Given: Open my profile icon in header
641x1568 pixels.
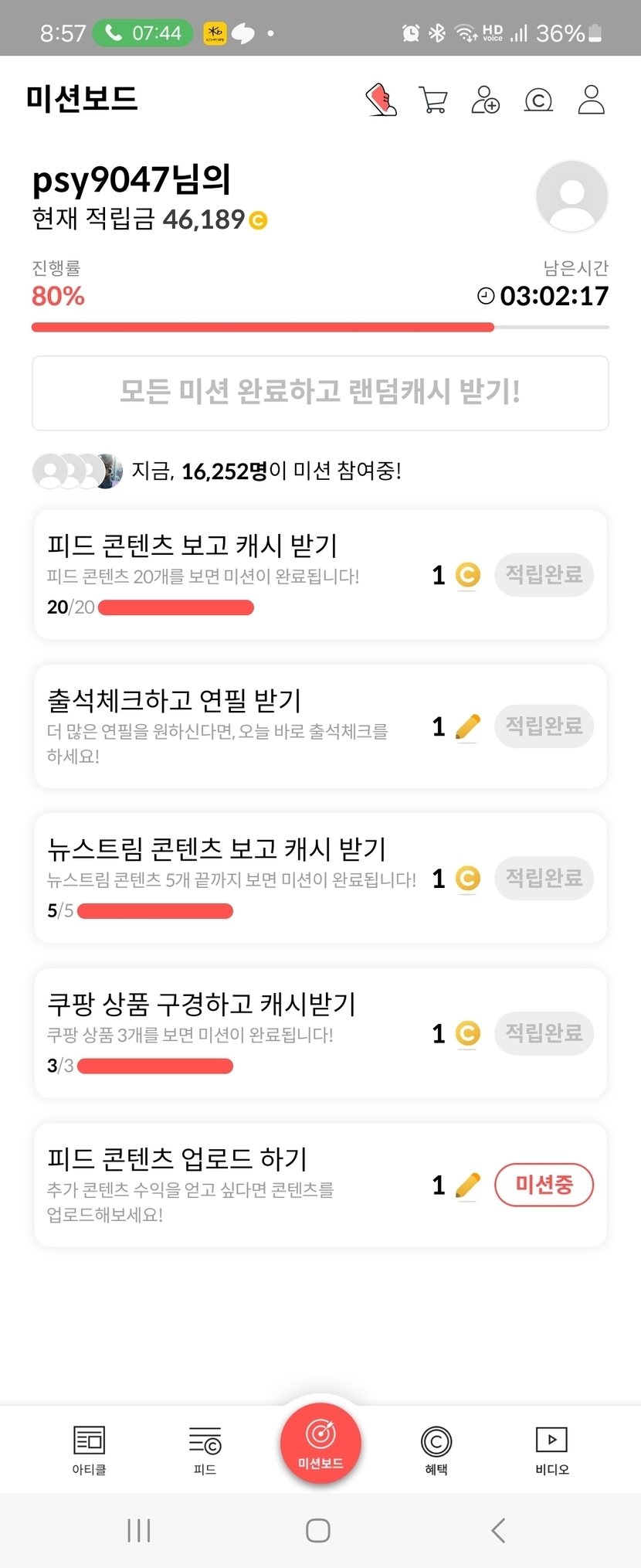Looking at the screenshot, I should tap(591, 100).
